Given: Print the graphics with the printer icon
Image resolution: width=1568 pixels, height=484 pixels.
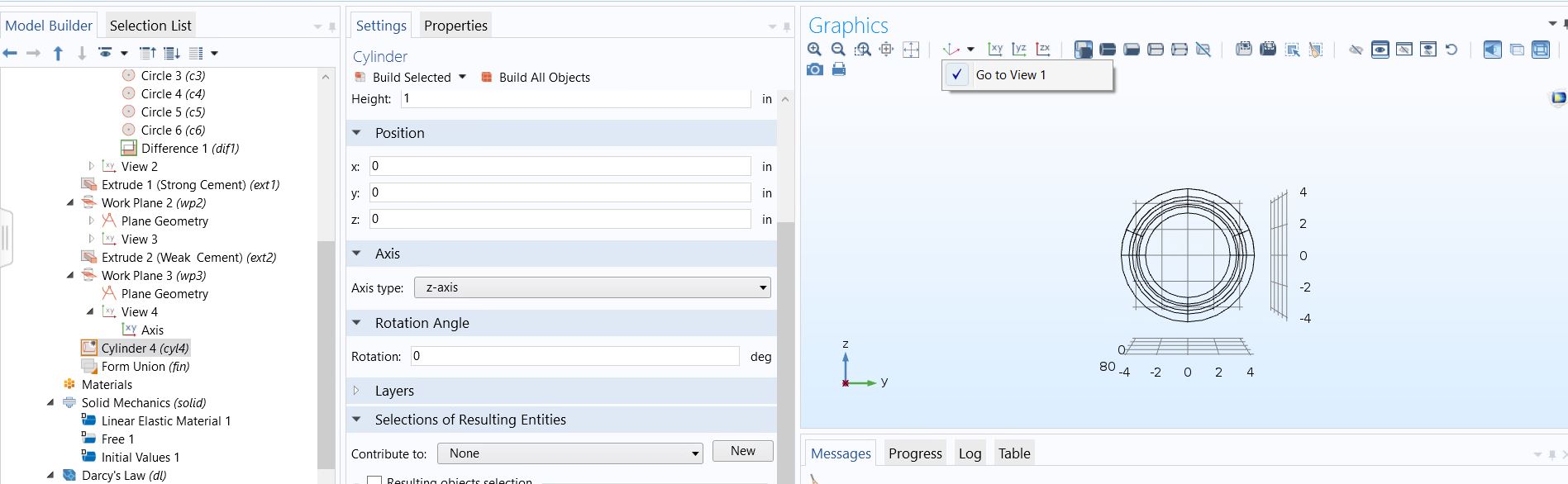Looking at the screenshot, I should coord(839,69).
